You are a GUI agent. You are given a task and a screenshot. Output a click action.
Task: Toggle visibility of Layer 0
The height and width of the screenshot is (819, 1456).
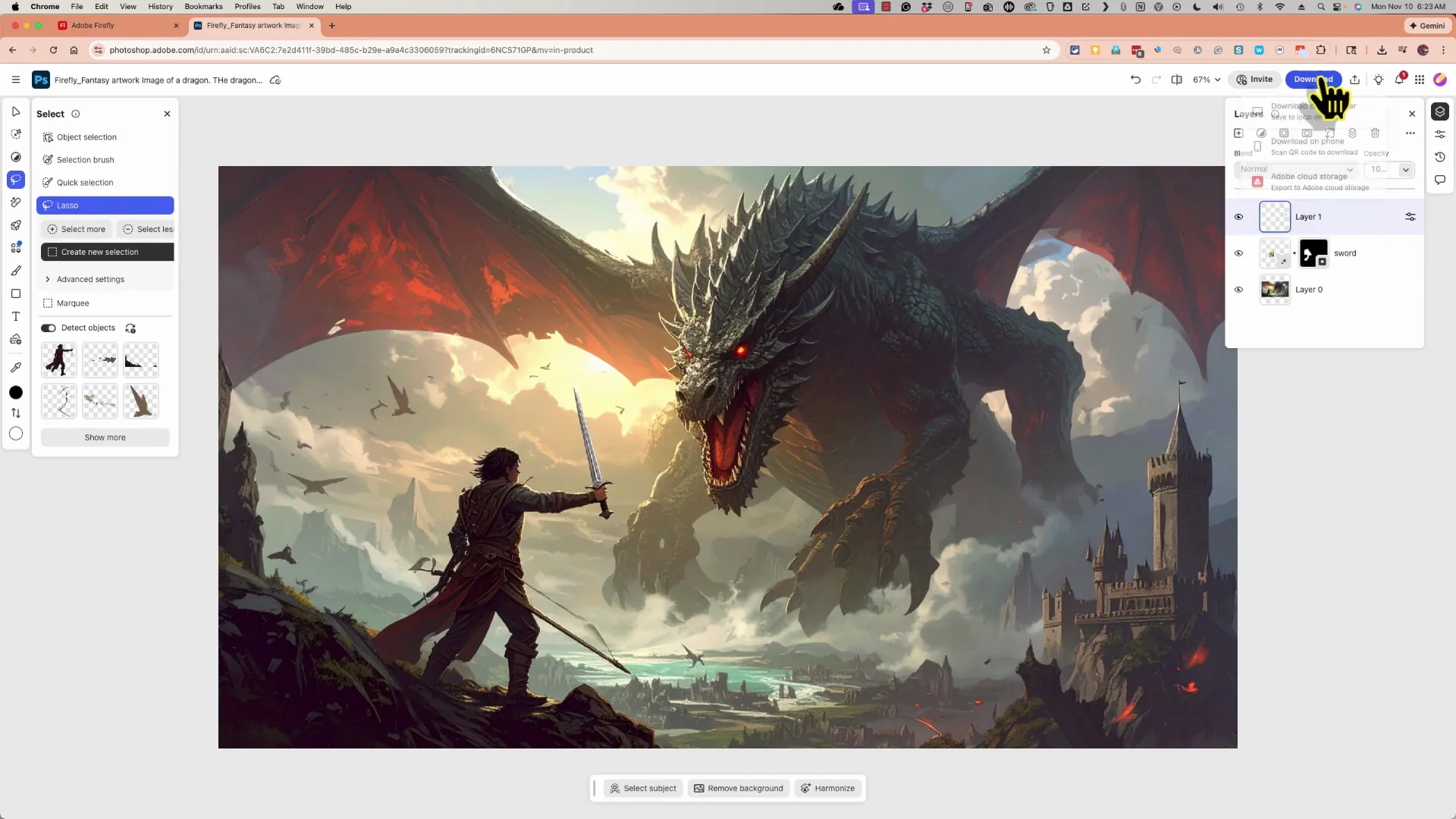point(1239,289)
